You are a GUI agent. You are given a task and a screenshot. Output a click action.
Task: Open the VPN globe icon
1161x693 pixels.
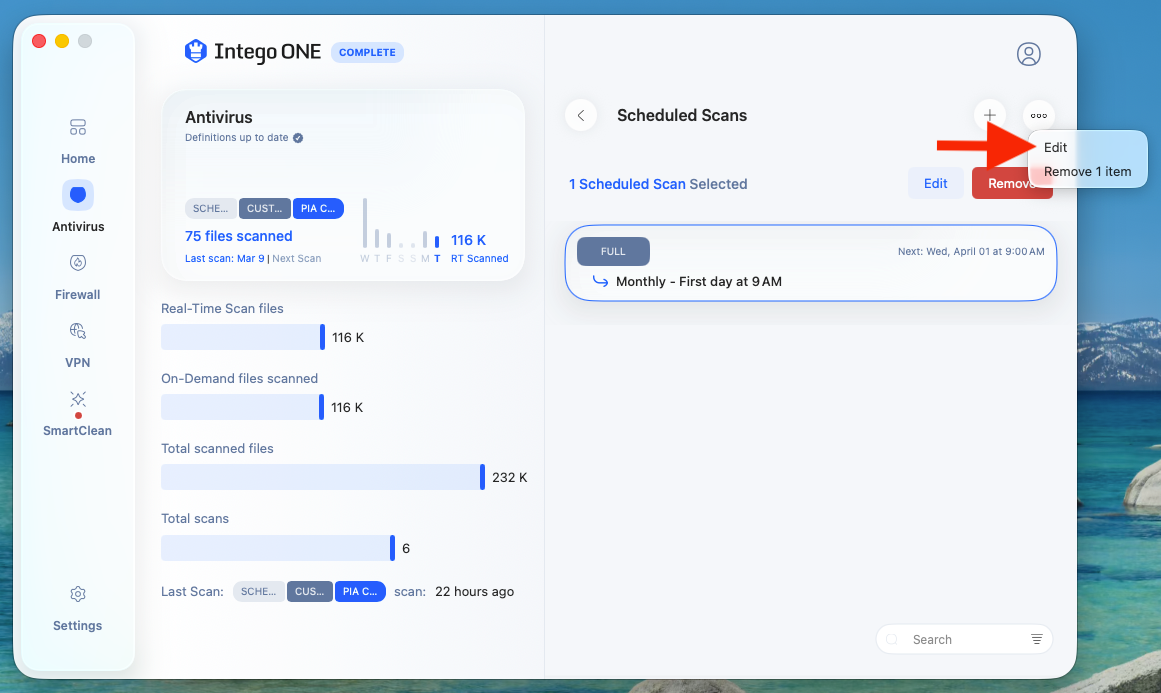coord(78,330)
